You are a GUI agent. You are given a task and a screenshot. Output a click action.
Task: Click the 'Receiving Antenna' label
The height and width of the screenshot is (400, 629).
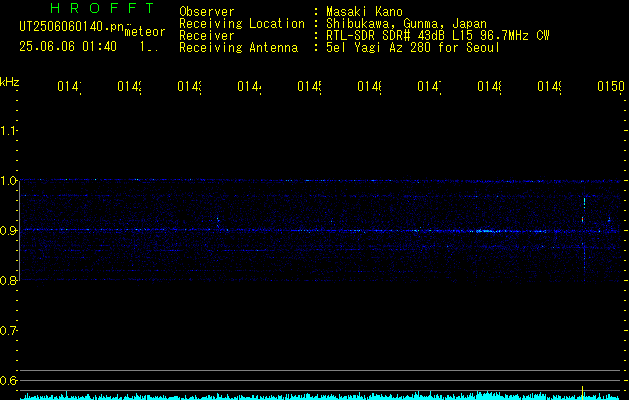239,48
